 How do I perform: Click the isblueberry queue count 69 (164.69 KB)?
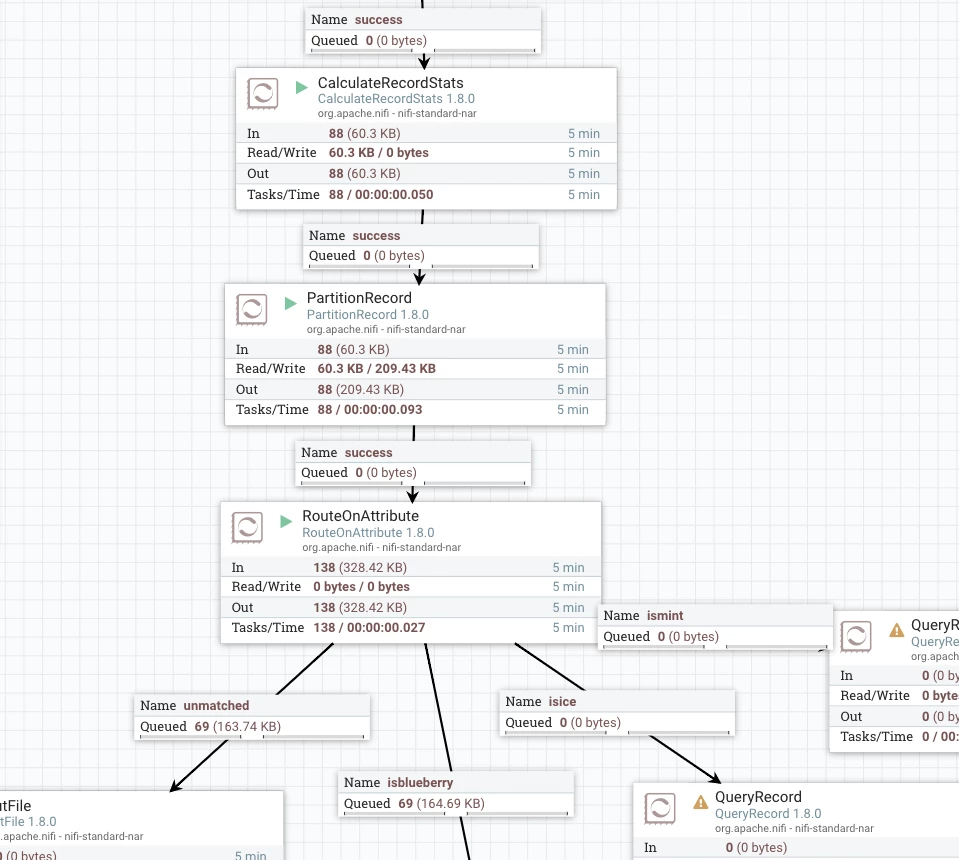pyautogui.click(x=441, y=804)
